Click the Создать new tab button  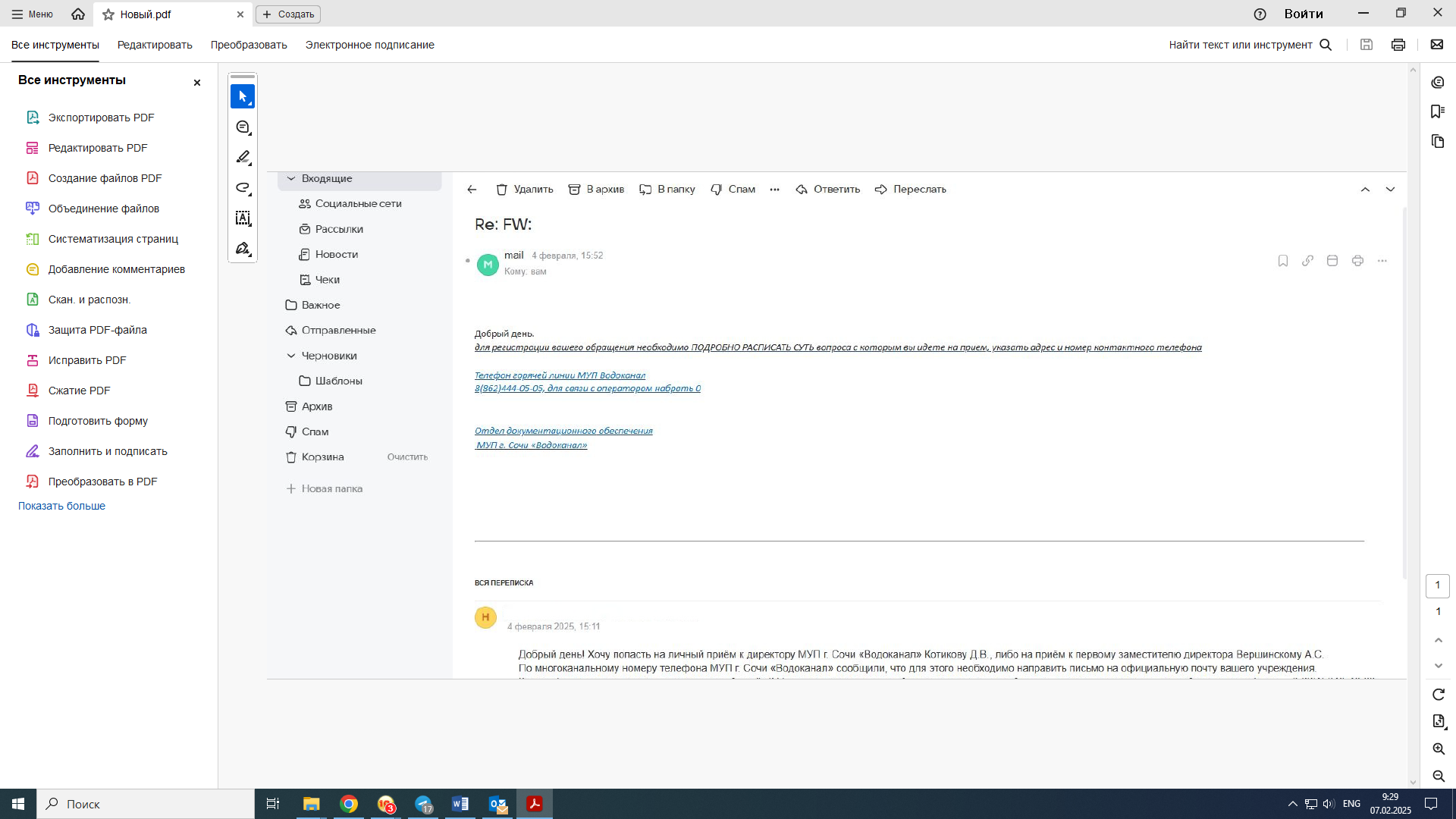pos(288,14)
